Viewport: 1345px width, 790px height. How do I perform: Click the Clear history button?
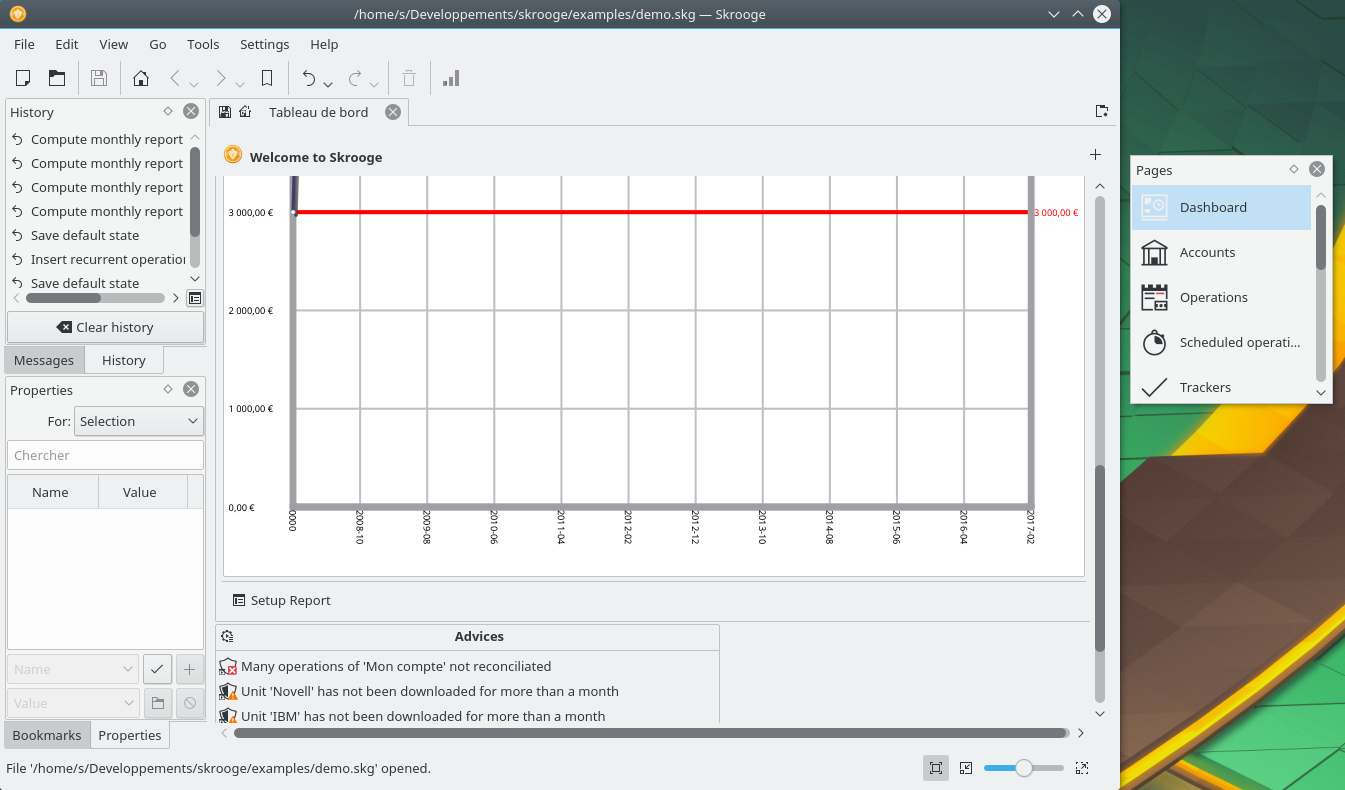105,327
